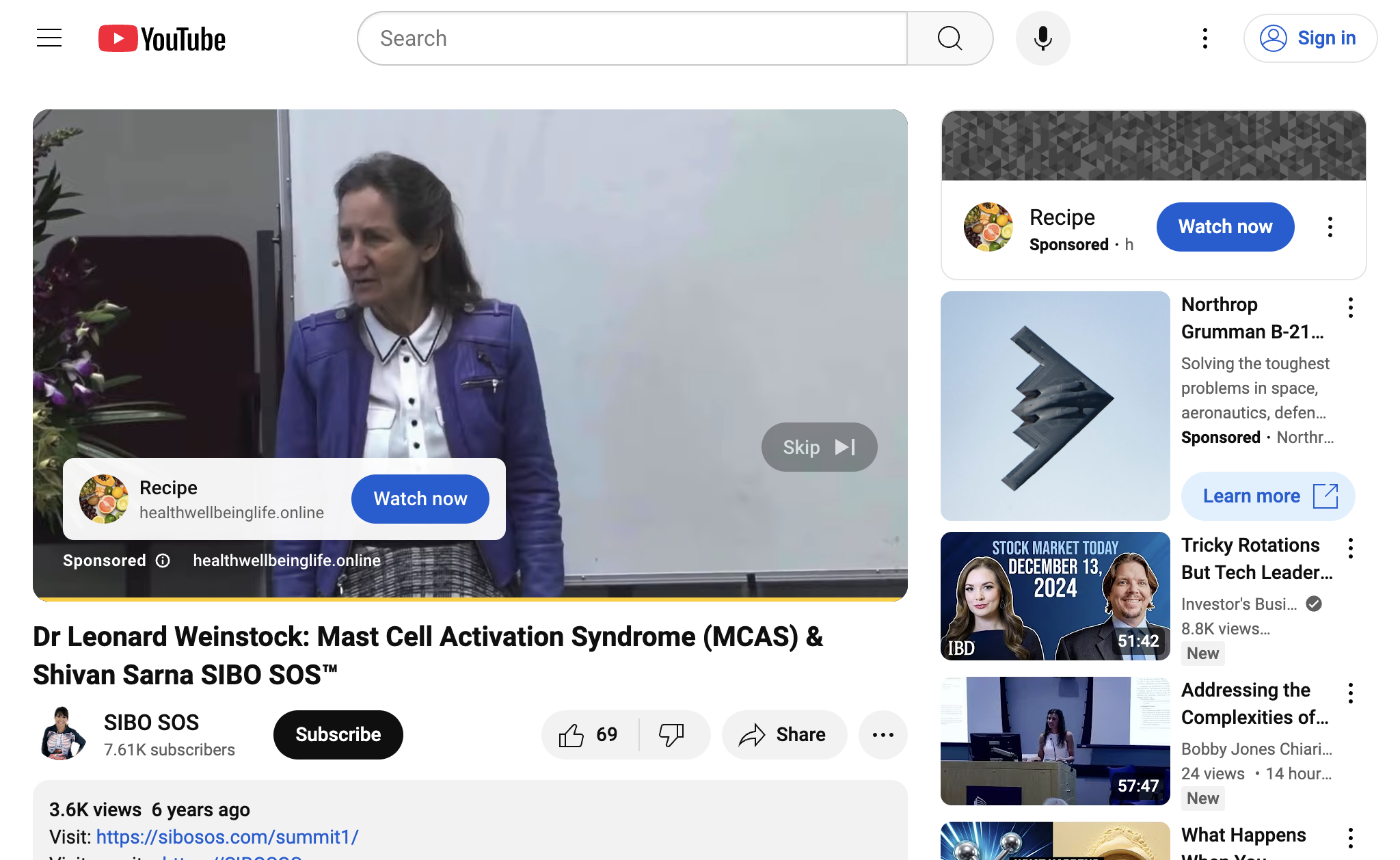Open the sibosos.com/summit1 link
Viewport: 1400px width, 860px height.
click(x=227, y=837)
